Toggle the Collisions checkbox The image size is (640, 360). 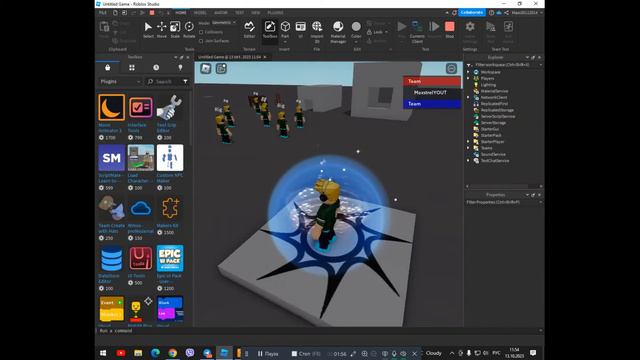click(201, 32)
